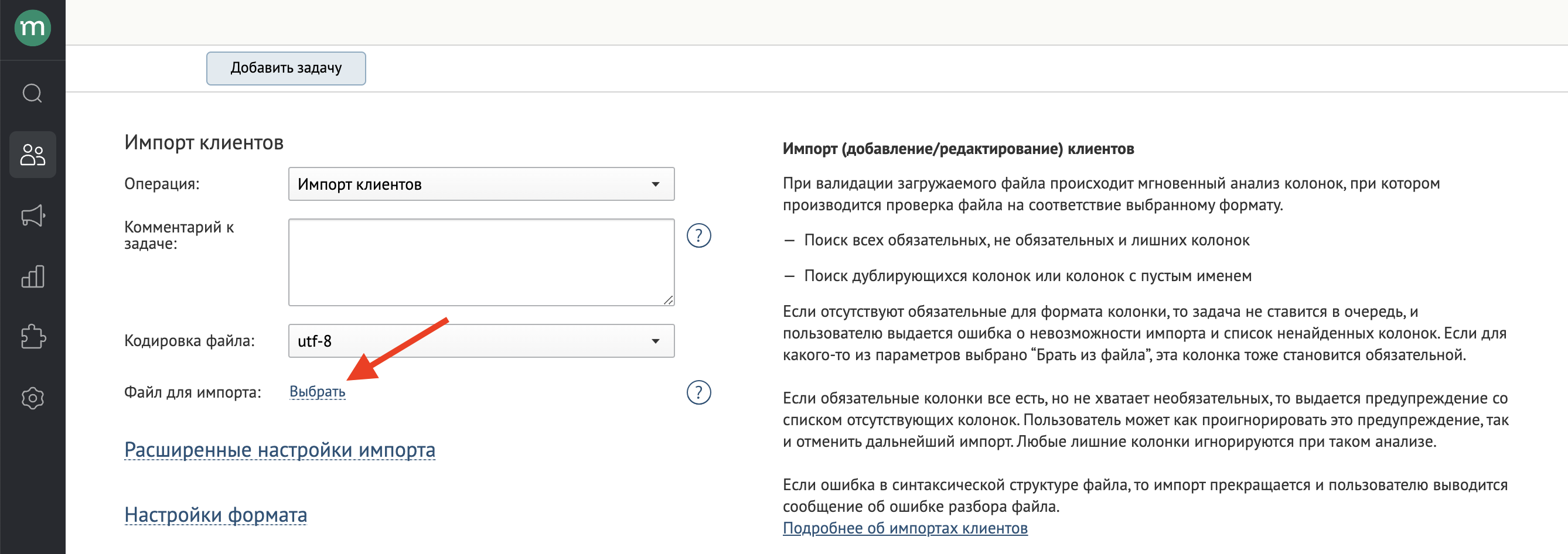Click the help icon next to import file
The image size is (1568, 554).
(x=698, y=393)
